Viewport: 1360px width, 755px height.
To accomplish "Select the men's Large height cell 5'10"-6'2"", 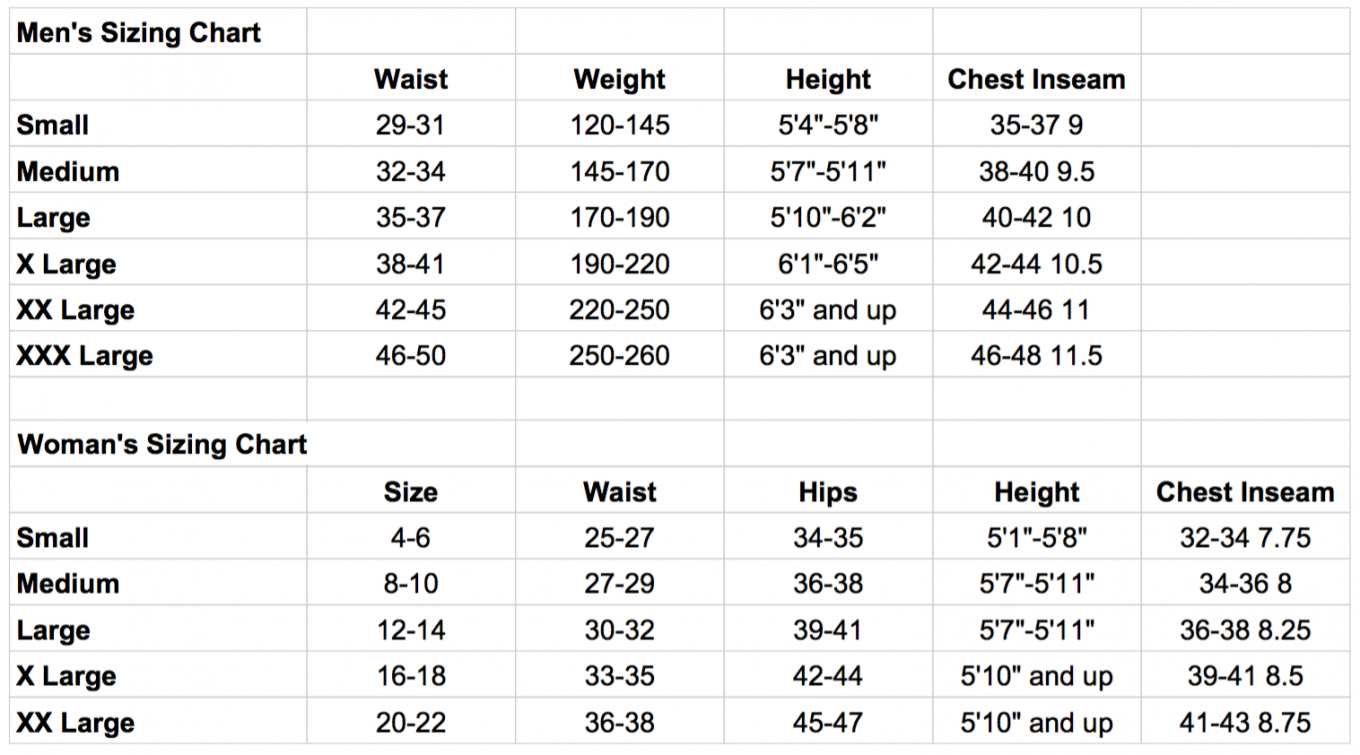I will (x=828, y=217).
